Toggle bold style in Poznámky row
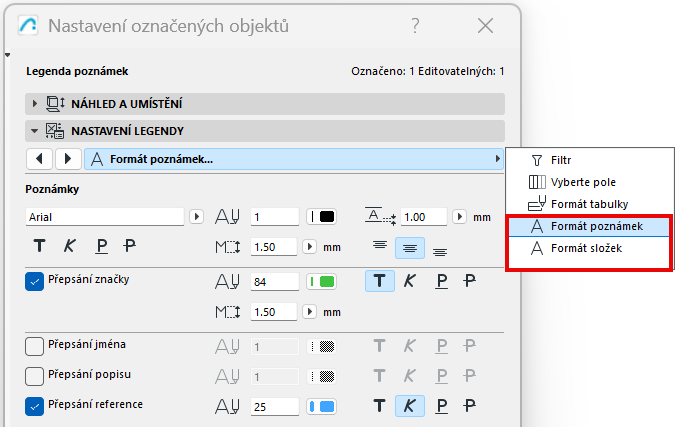This screenshot has height=427, width=679. pyautogui.click(x=40, y=246)
